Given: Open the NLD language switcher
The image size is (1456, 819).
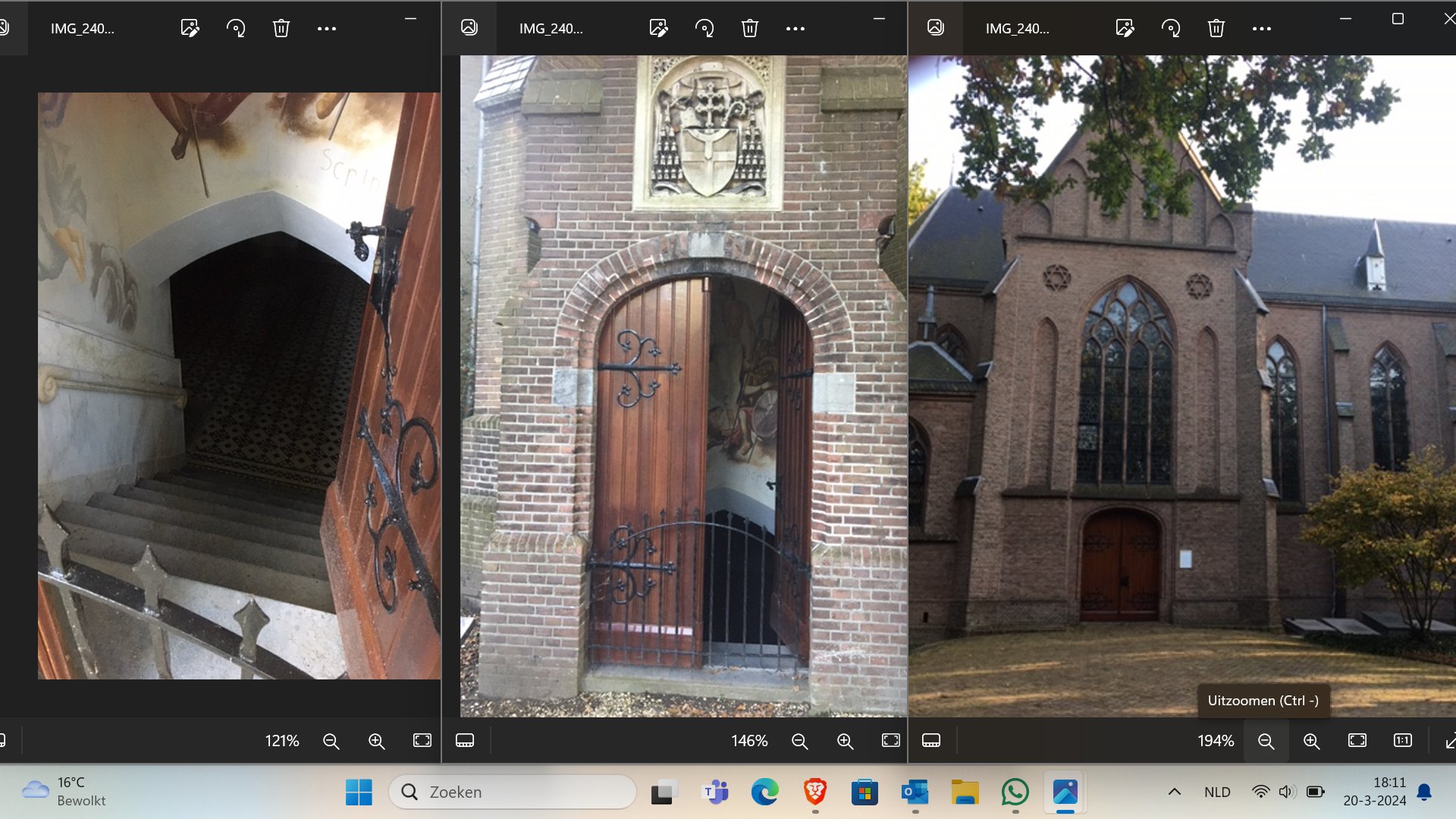Looking at the screenshot, I should tap(1217, 792).
